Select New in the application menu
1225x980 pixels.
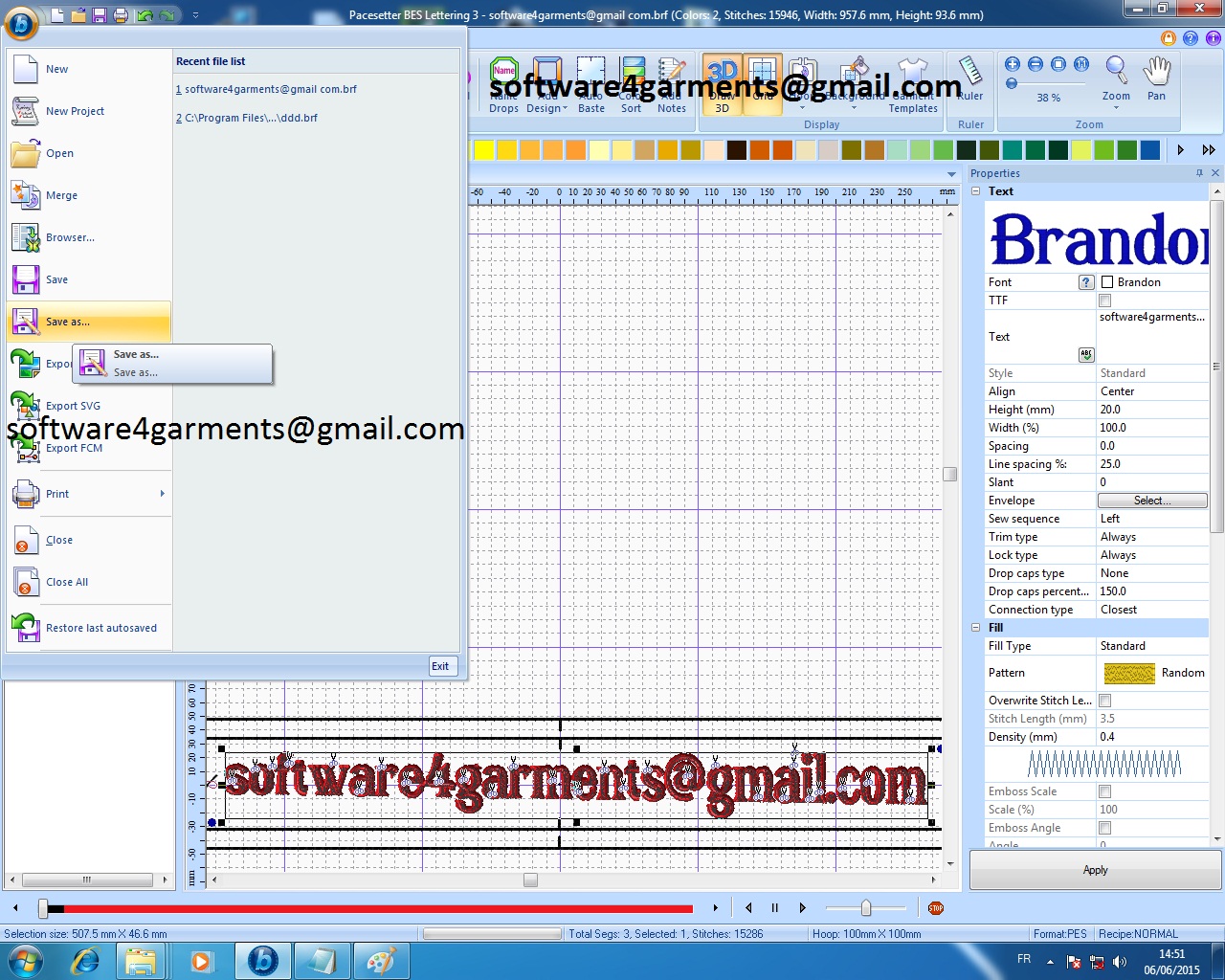click(89, 69)
